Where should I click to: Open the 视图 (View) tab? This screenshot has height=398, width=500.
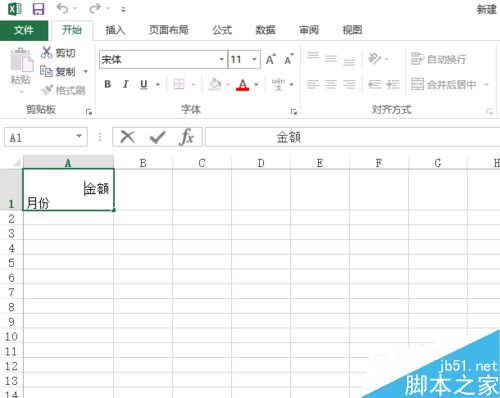(352, 30)
